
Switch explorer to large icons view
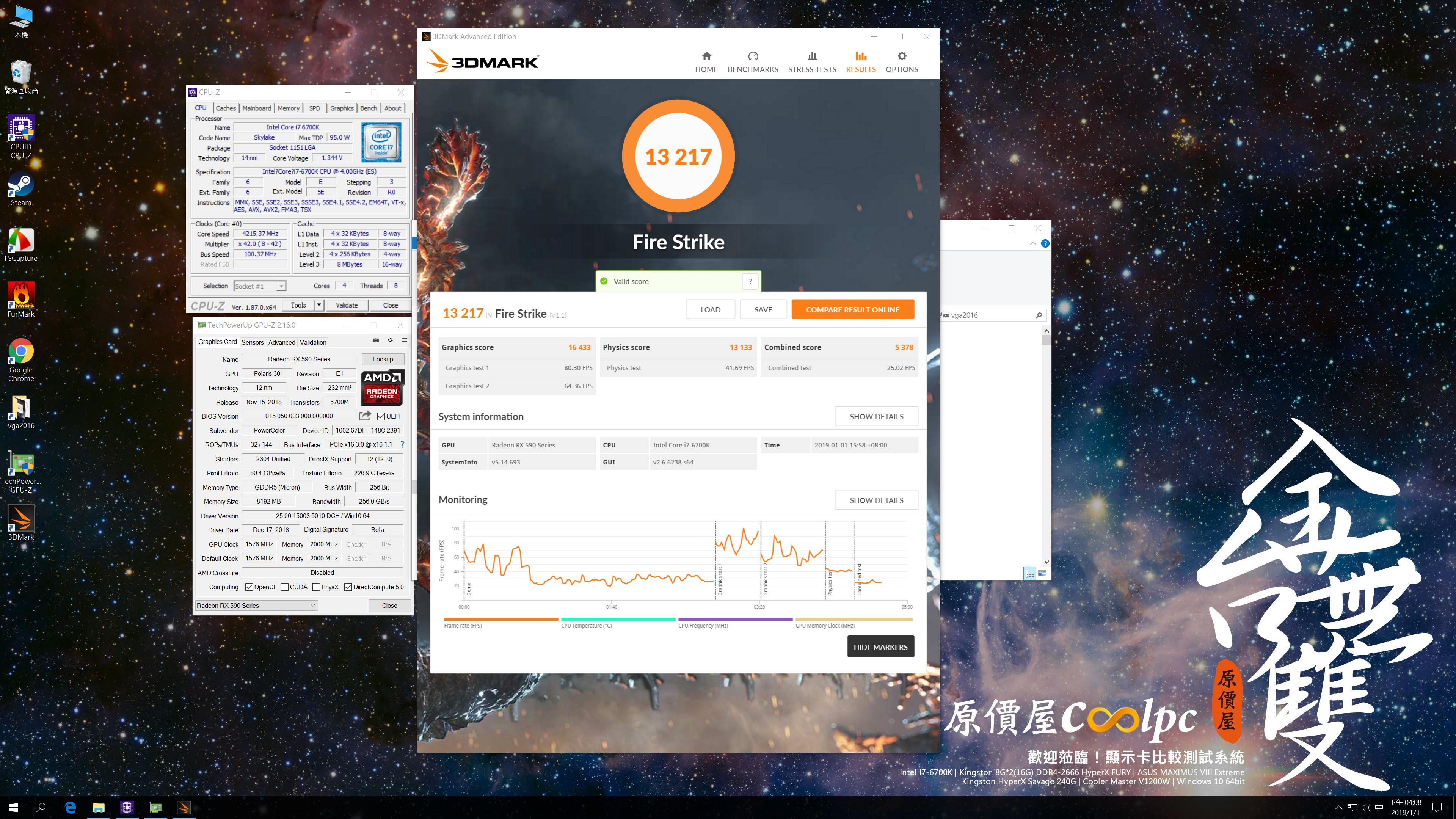click(x=1042, y=573)
